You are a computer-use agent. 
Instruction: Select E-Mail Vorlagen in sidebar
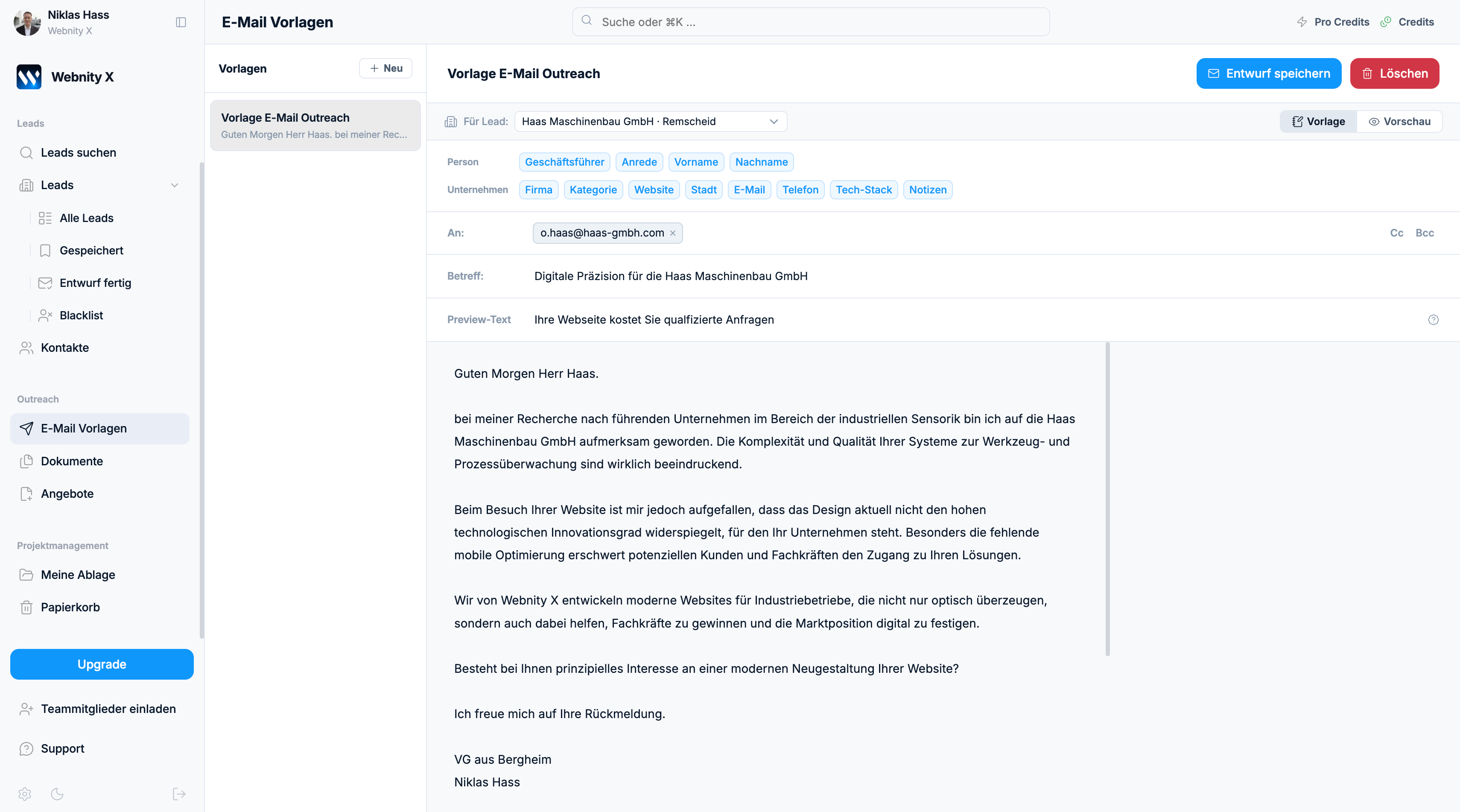coord(100,428)
